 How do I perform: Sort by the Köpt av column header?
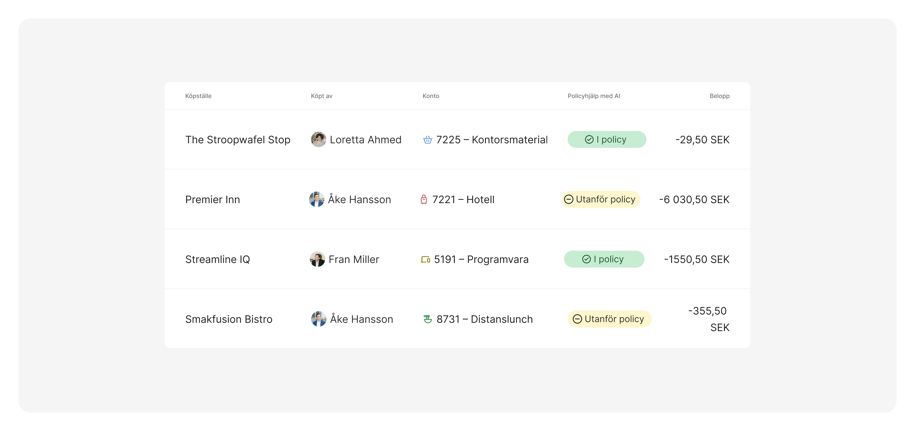(321, 96)
